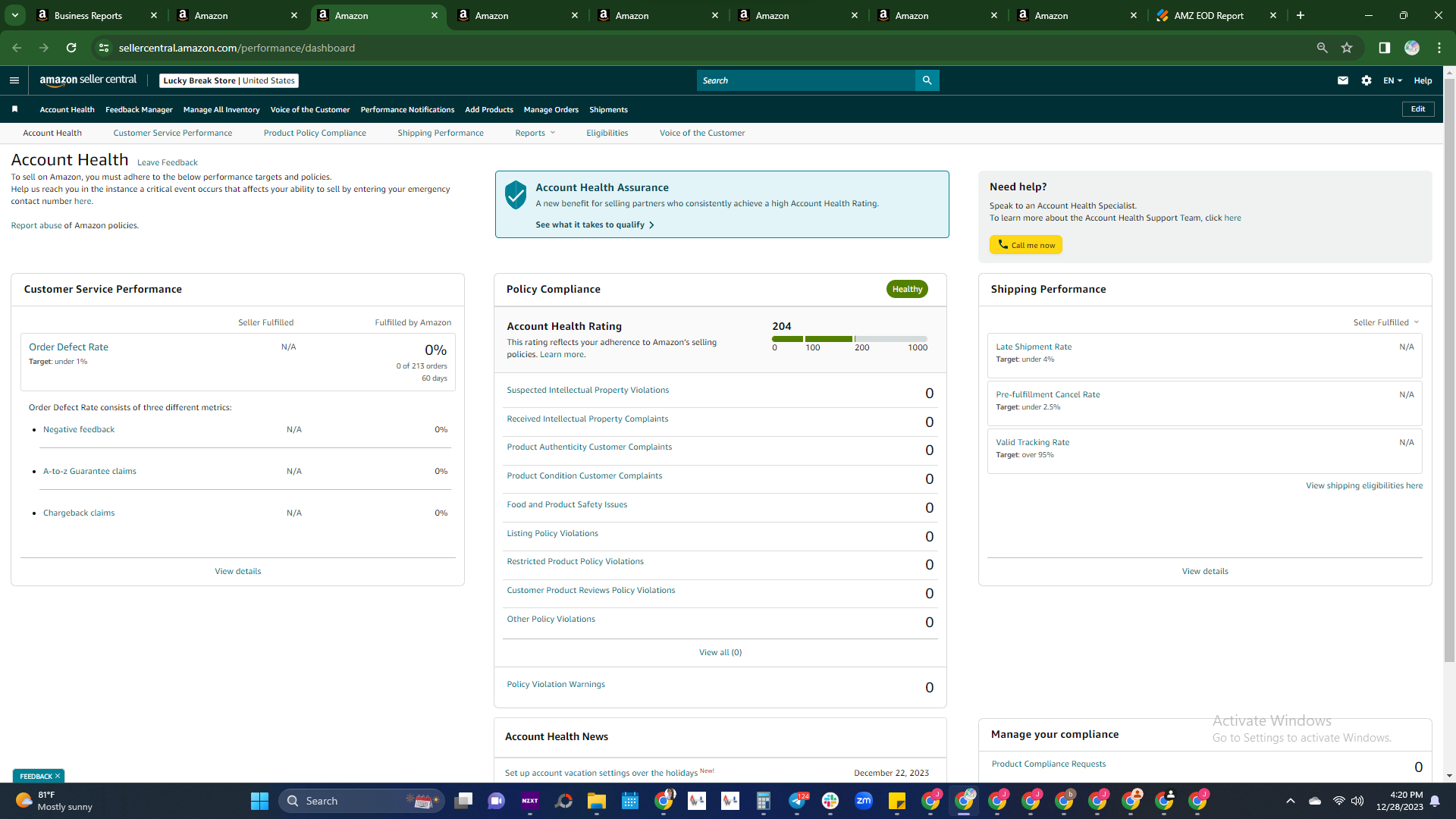Reload the page with the browser refresh icon
This screenshot has width=1456, height=819.
pos(71,48)
